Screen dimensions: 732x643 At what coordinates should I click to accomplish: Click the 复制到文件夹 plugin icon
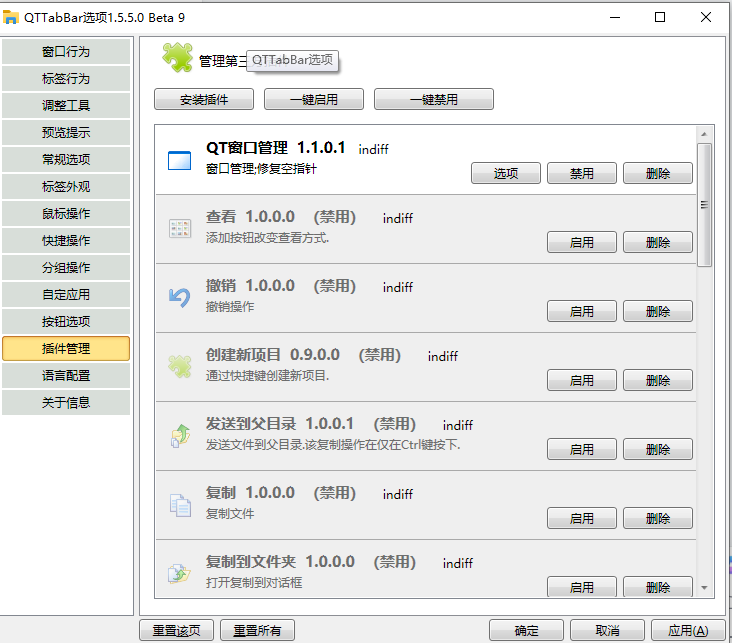pyautogui.click(x=179, y=574)
